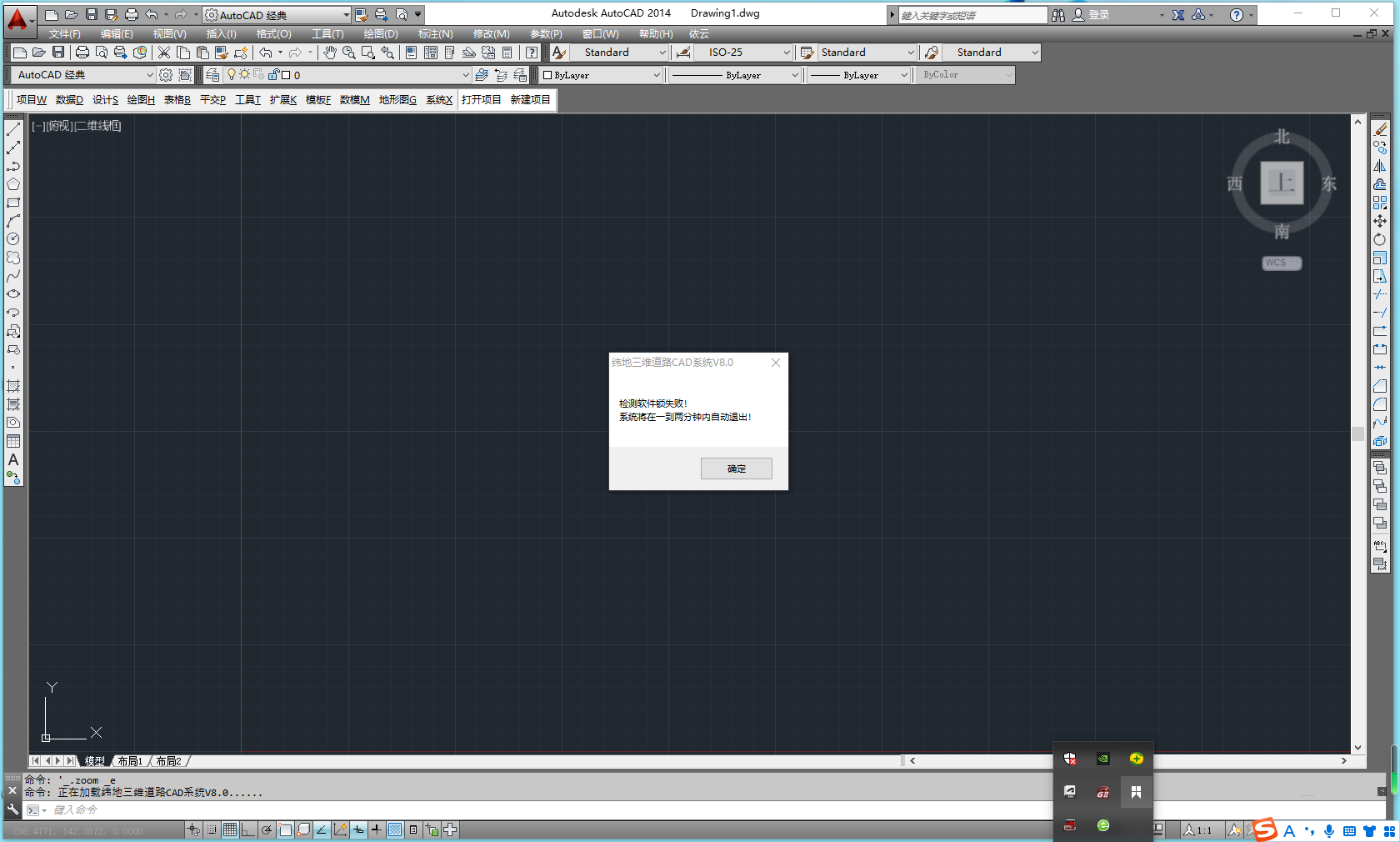
Task: Activate the Pan Realtime tool
Action: (330, 53)
